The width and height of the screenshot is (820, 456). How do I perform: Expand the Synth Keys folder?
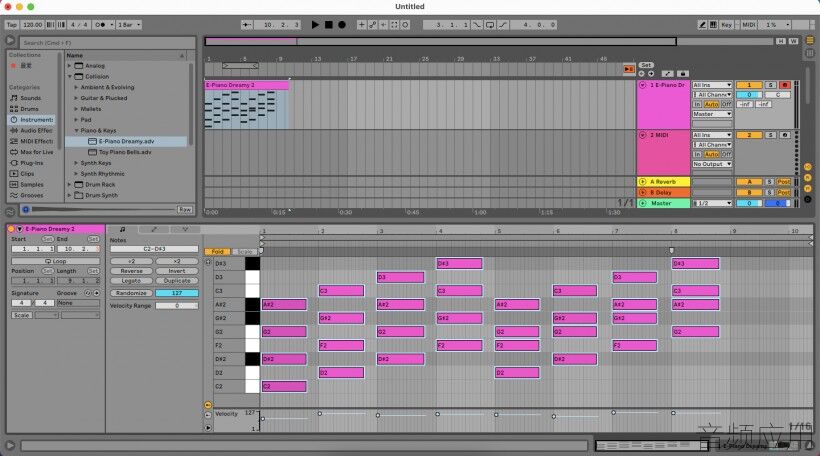click(76, 163)
